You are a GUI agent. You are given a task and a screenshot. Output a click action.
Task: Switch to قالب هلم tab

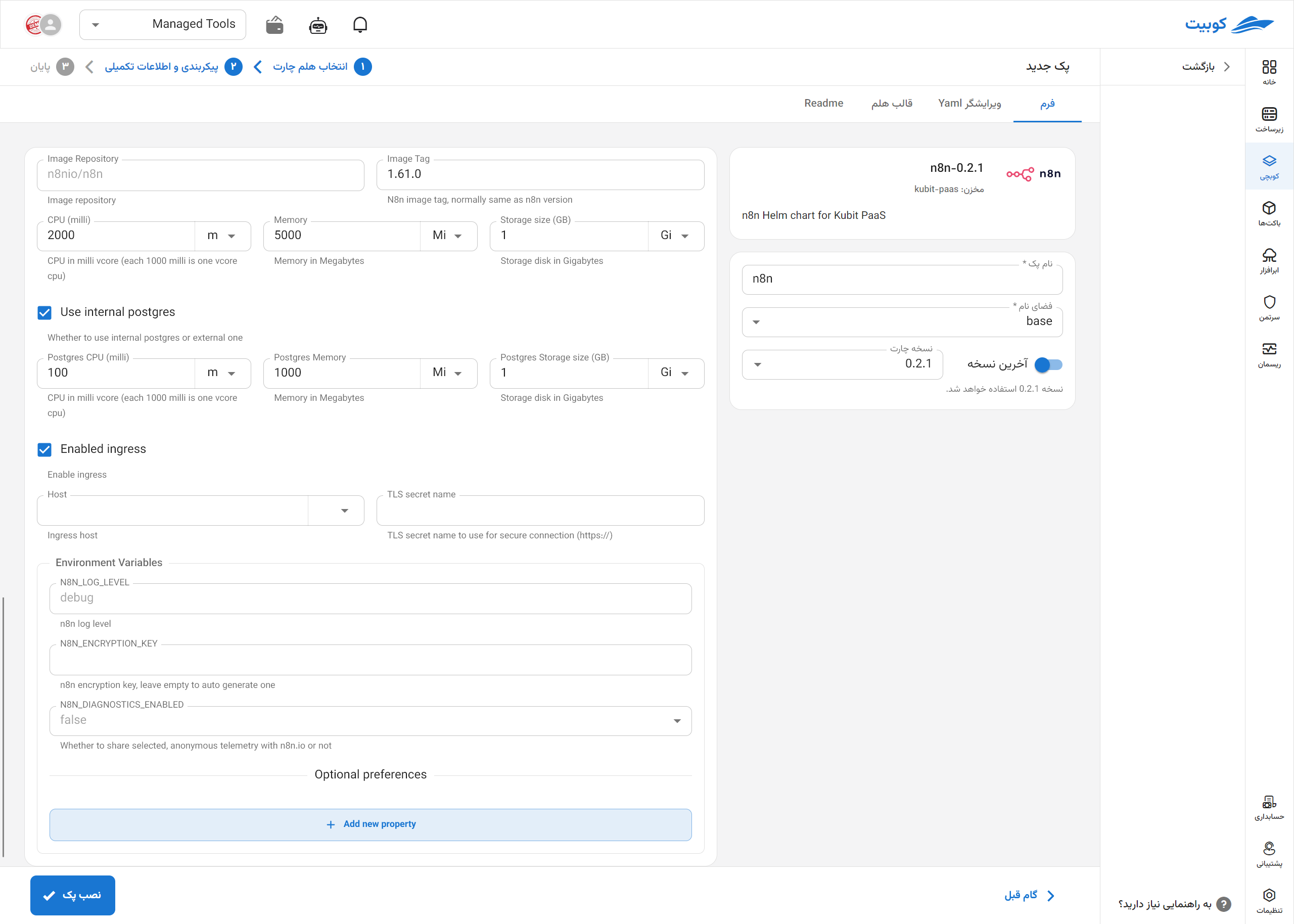coord(891,104)
